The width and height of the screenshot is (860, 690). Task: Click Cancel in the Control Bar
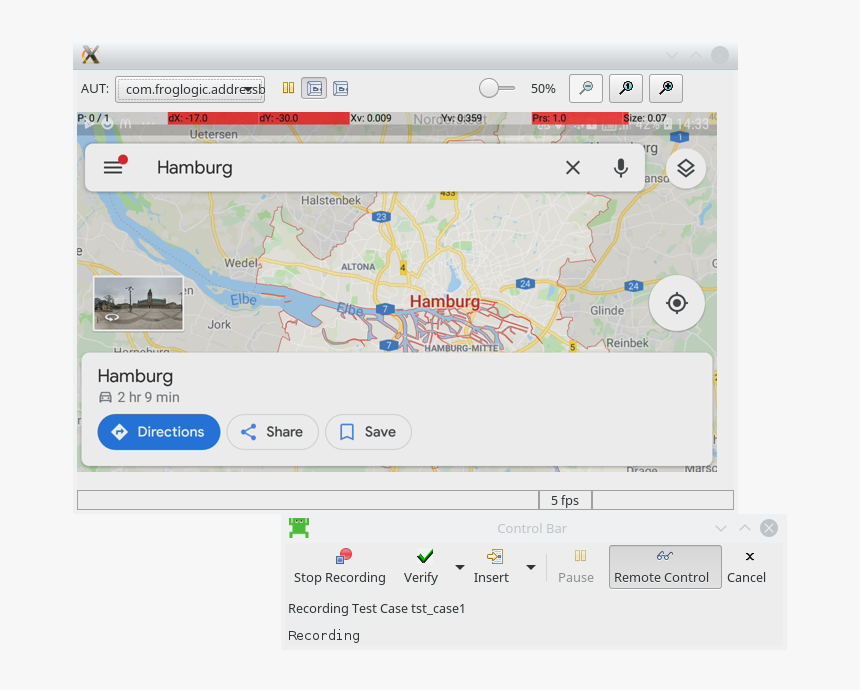(746, 567)
